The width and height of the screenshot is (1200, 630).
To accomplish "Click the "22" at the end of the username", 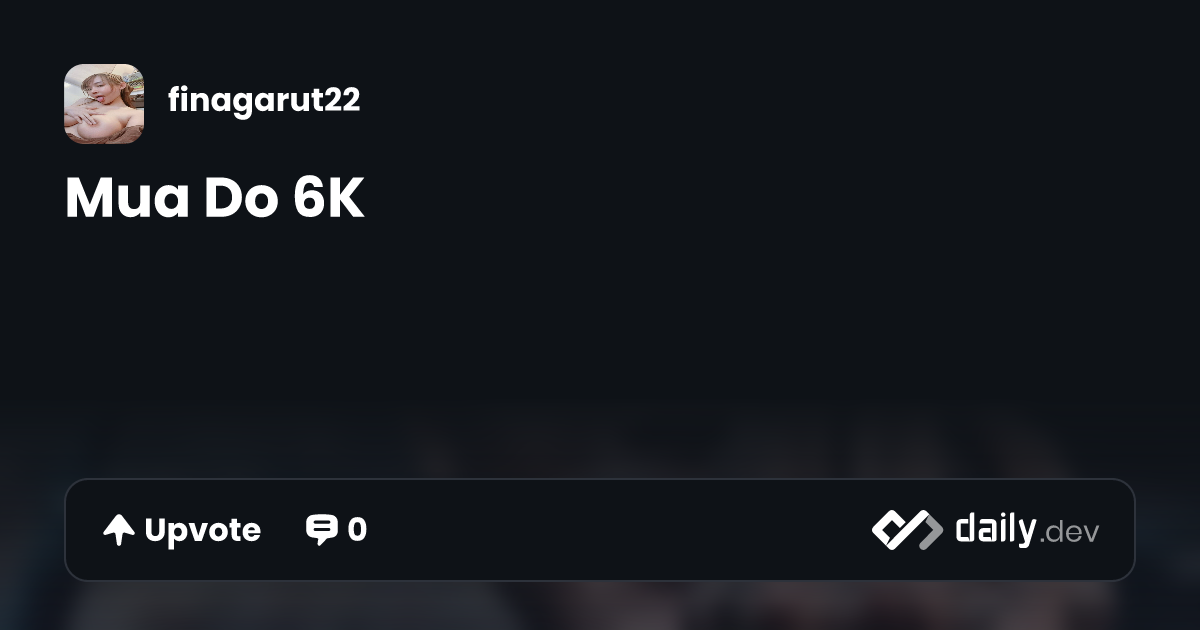I will pos(342,100).
